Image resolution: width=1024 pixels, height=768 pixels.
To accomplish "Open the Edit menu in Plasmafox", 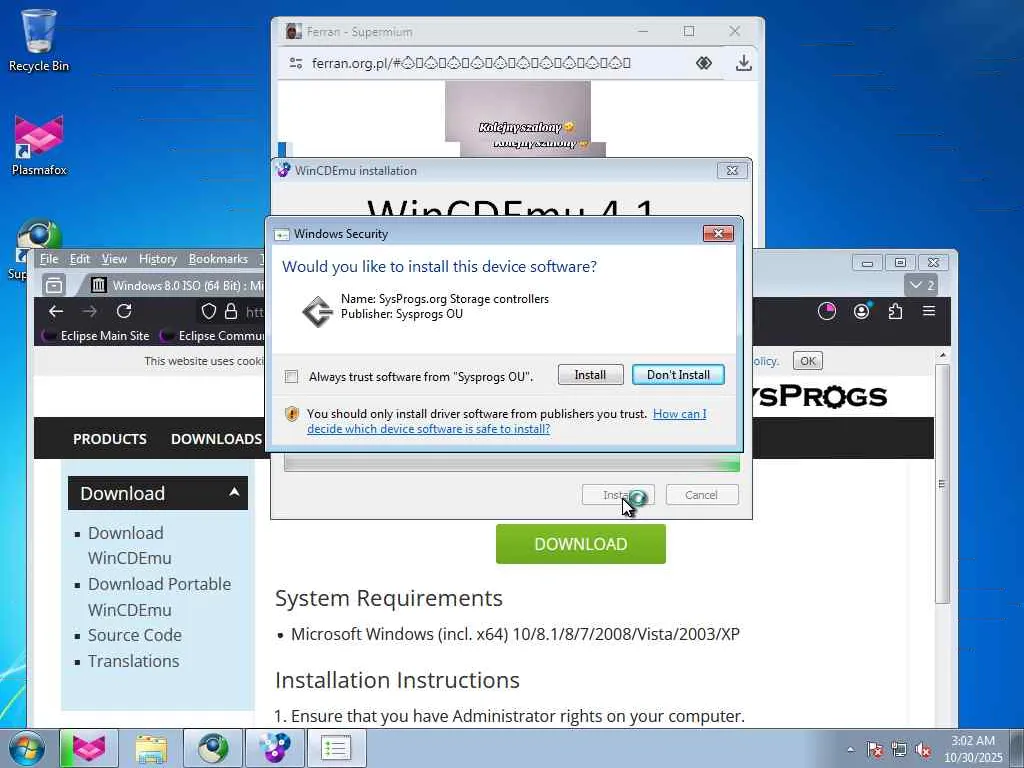I will coord(80,259).
